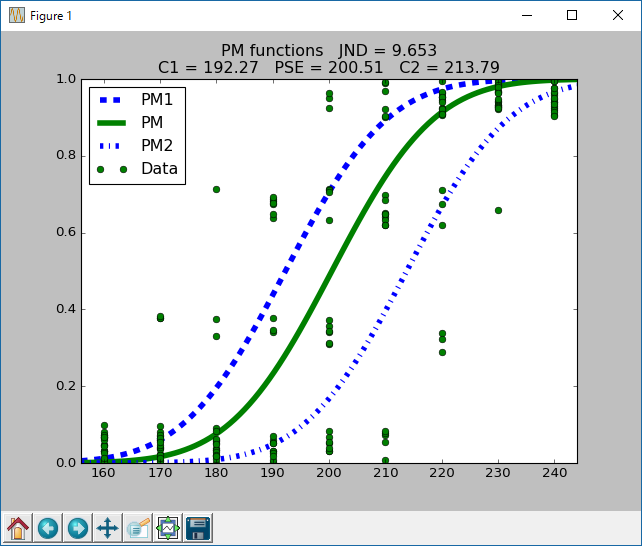Viewport: 642px width, 546px height.
Task: Click the PSE = 200.51 title text
Action: point(329,67)
